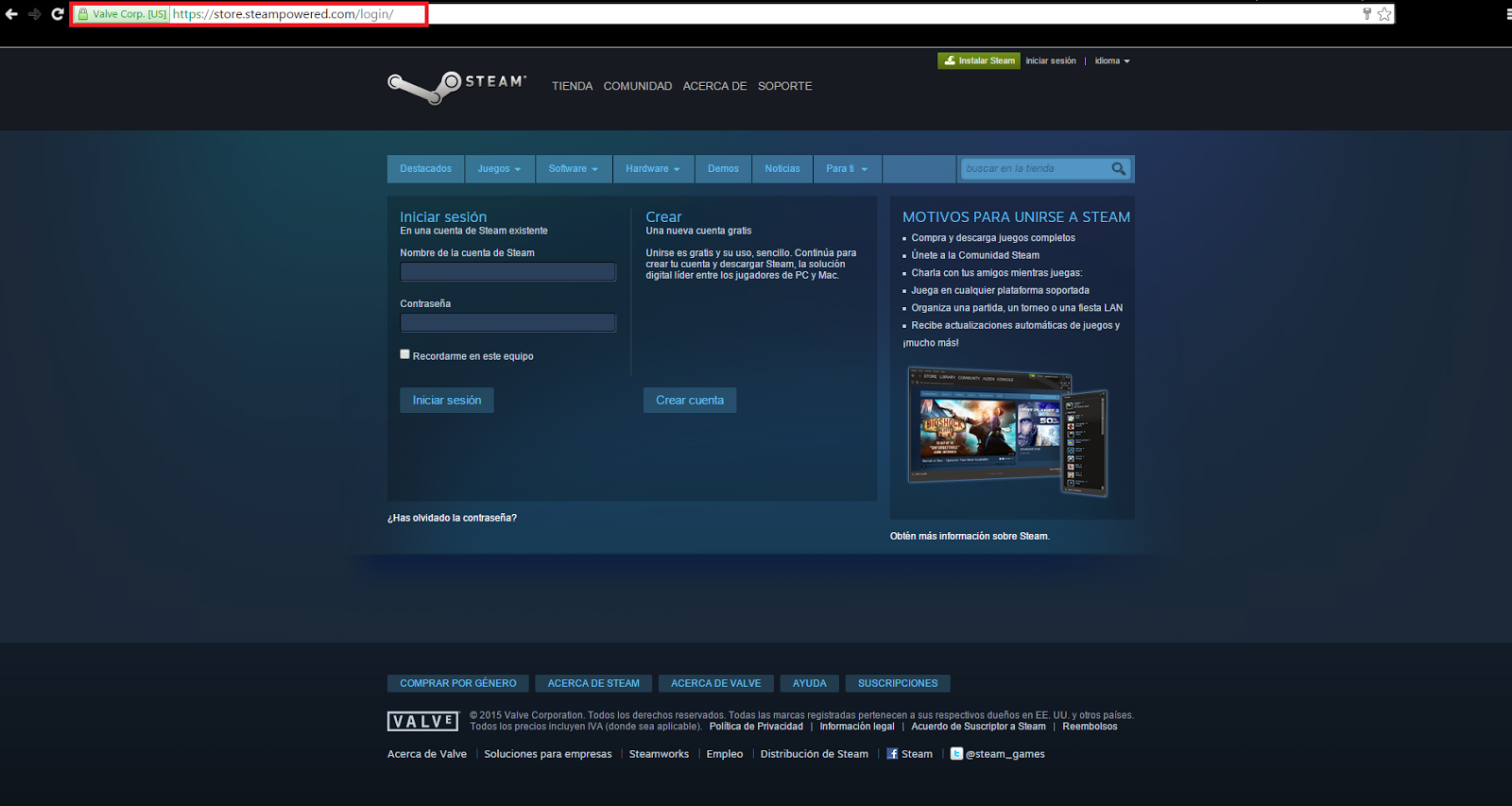Click the saved-password key icon in address bar
The image size is (1512, 806).
(x=1366, y=14)
